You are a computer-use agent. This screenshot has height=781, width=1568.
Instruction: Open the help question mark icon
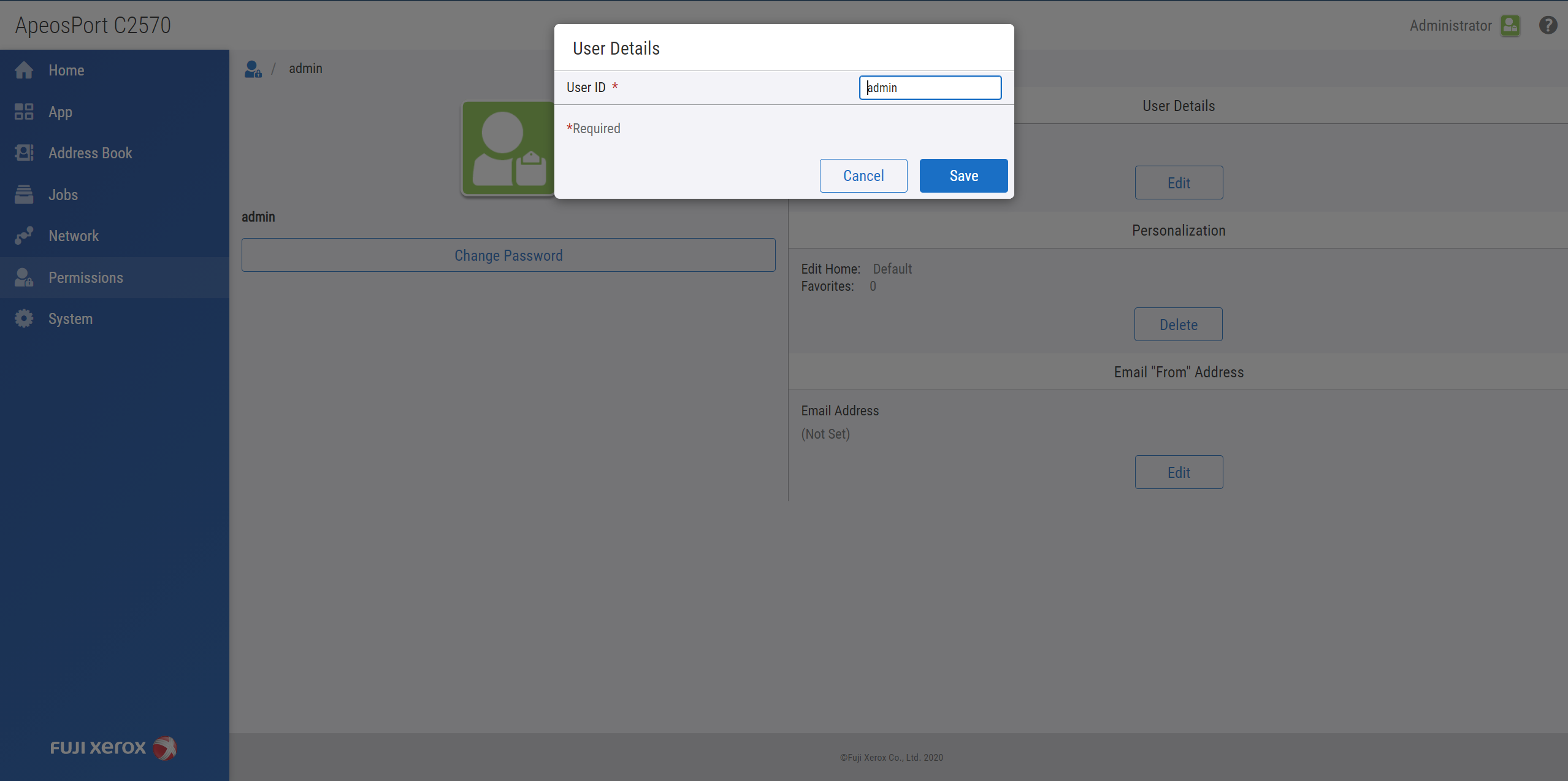click(x=1548, y=25)
